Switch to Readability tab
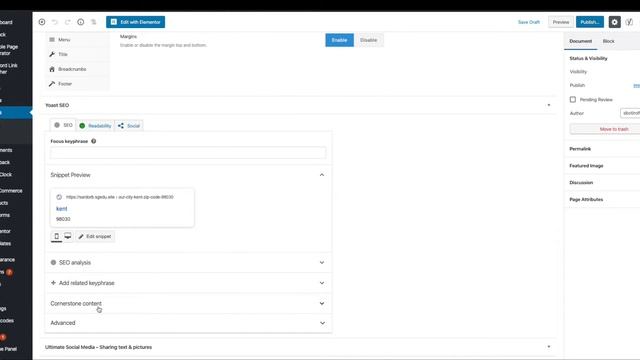 pos(96,126)
